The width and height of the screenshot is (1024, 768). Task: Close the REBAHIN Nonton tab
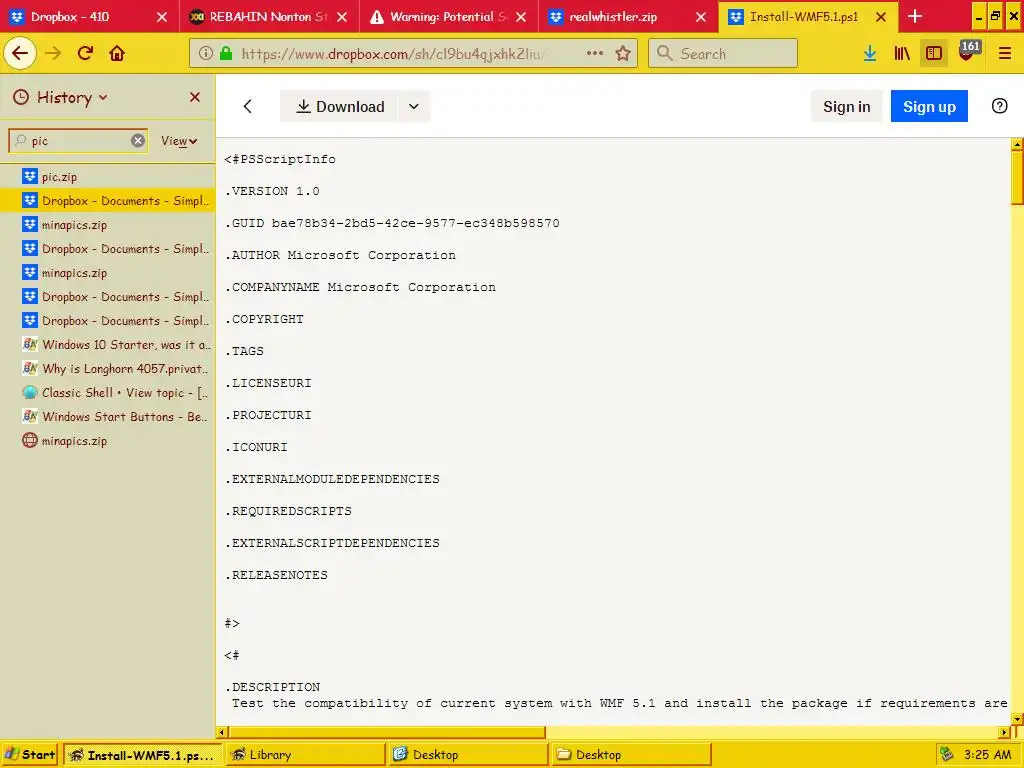pos(342,17)
